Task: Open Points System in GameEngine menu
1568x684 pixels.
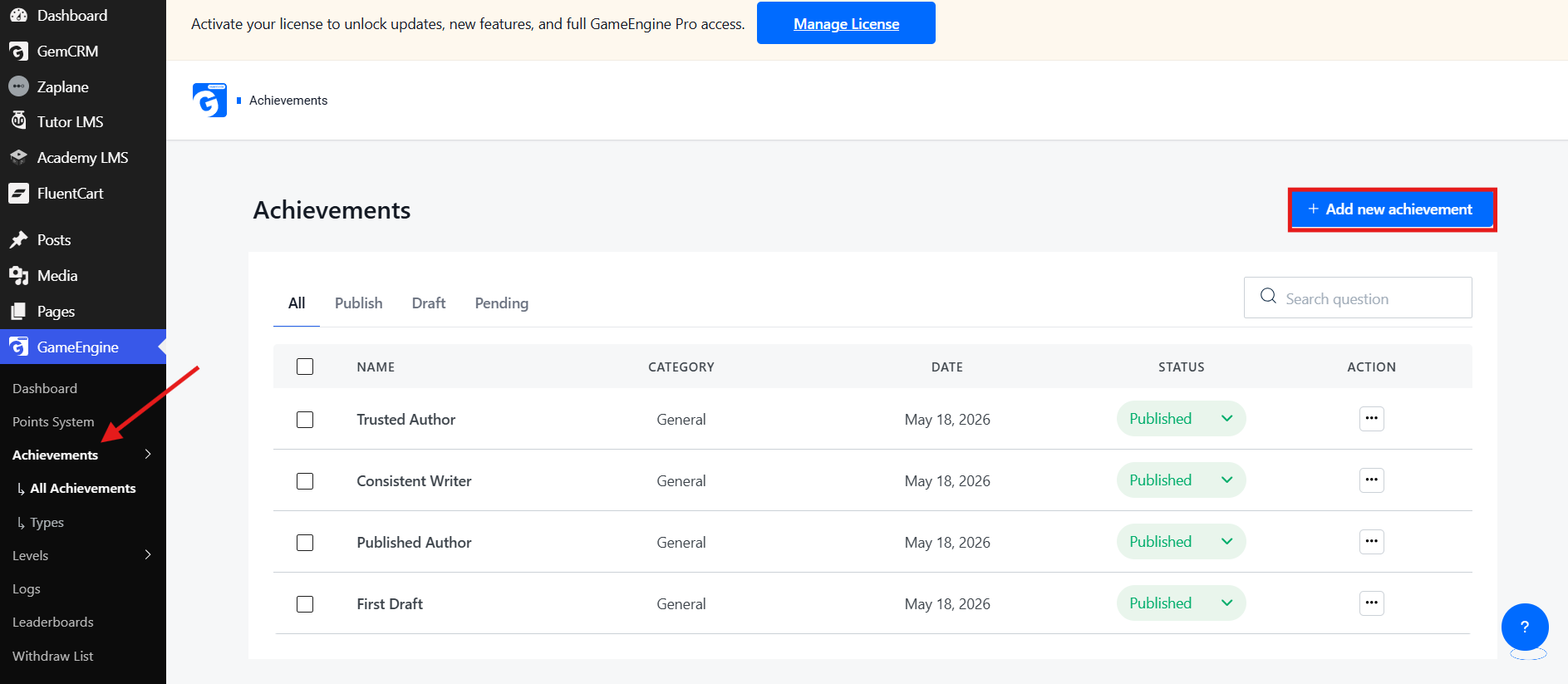Action: [53, 421]
